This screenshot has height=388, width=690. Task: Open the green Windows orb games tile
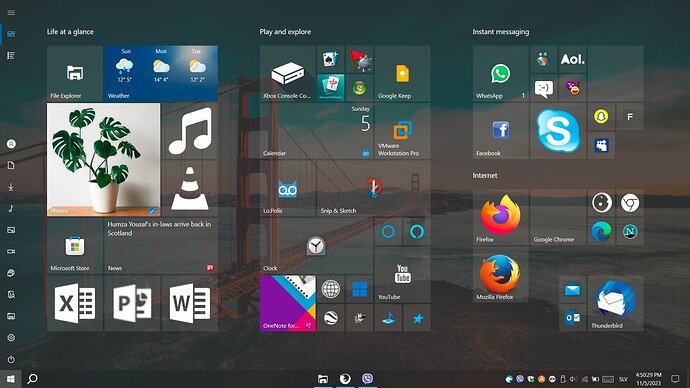point(360,88)
